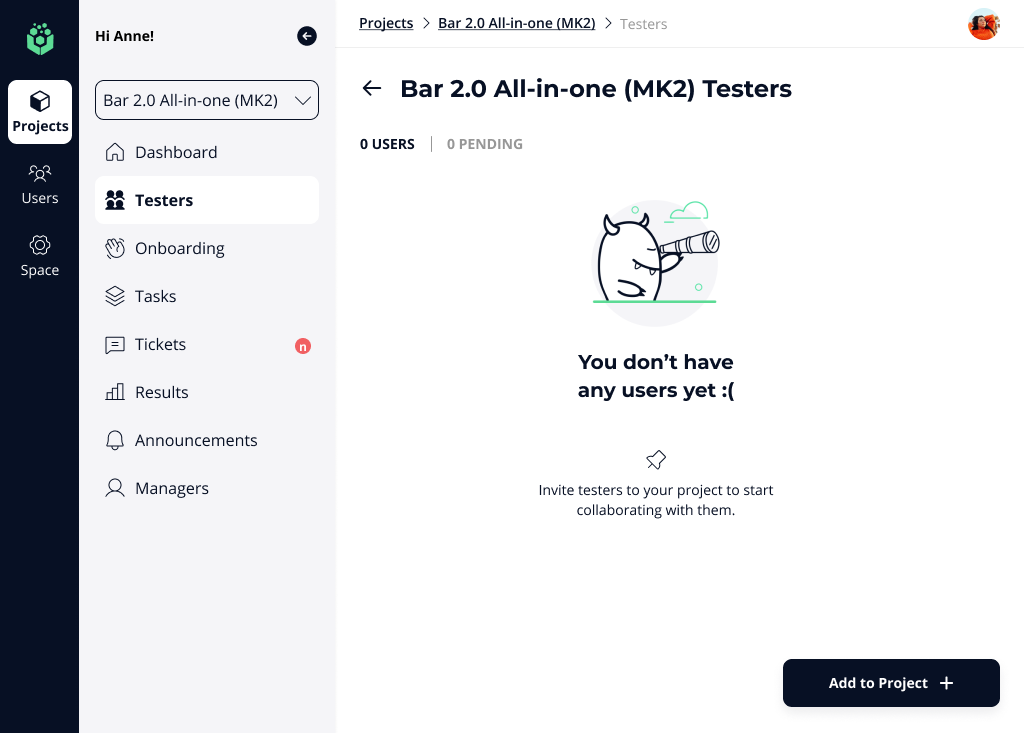Click the red Tickets notification badge
The image size is (1024, 733).
(303, 346)
